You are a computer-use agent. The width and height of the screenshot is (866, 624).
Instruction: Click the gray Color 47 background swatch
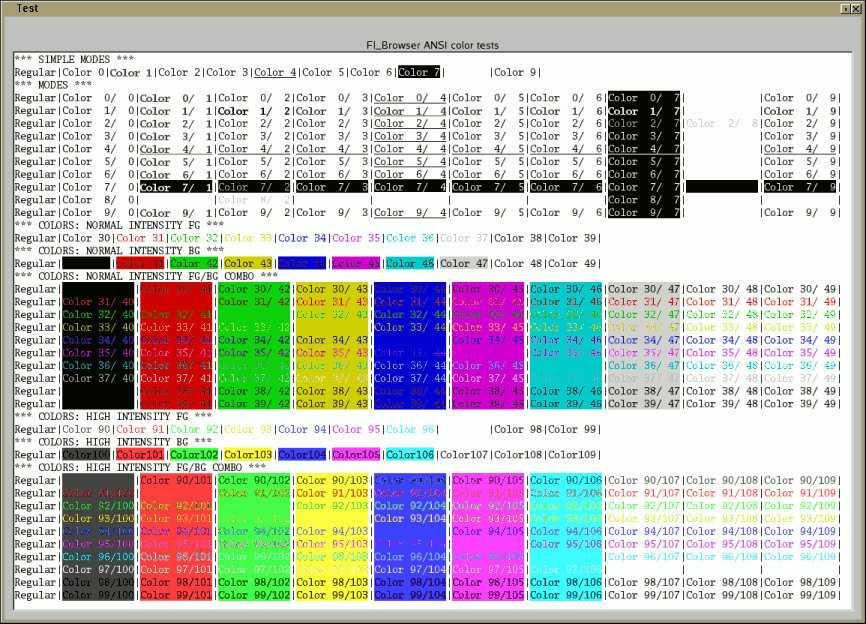click(x=465, y=263)
